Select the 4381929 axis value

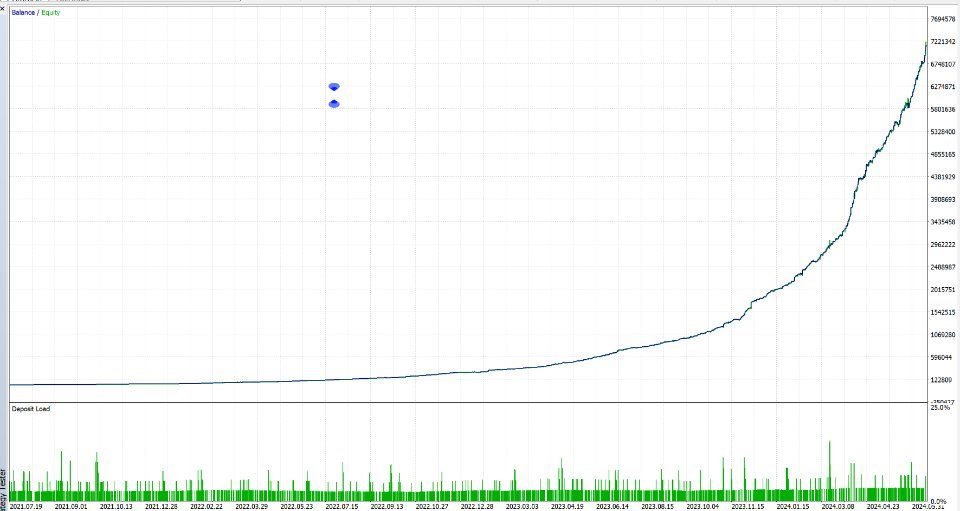[x=943, y=177]
